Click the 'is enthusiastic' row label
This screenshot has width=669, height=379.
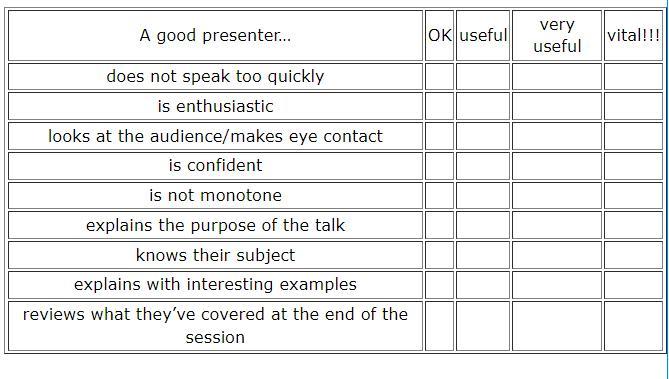tap(215, 106)
